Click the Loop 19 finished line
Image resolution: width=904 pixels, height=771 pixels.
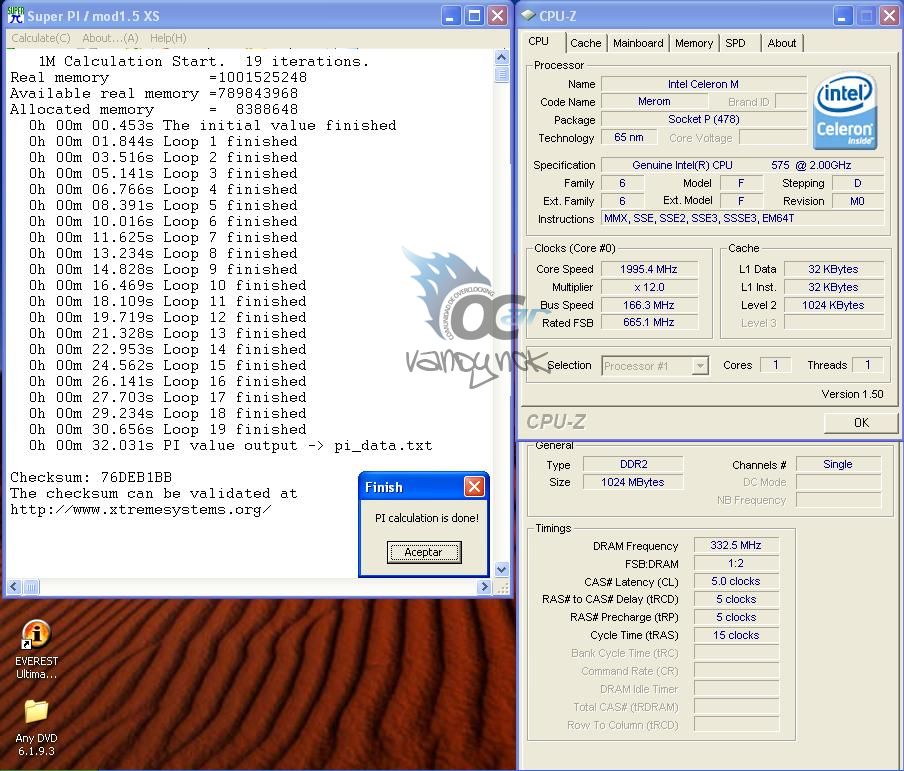pyautogui.click(x=168, y=430)
